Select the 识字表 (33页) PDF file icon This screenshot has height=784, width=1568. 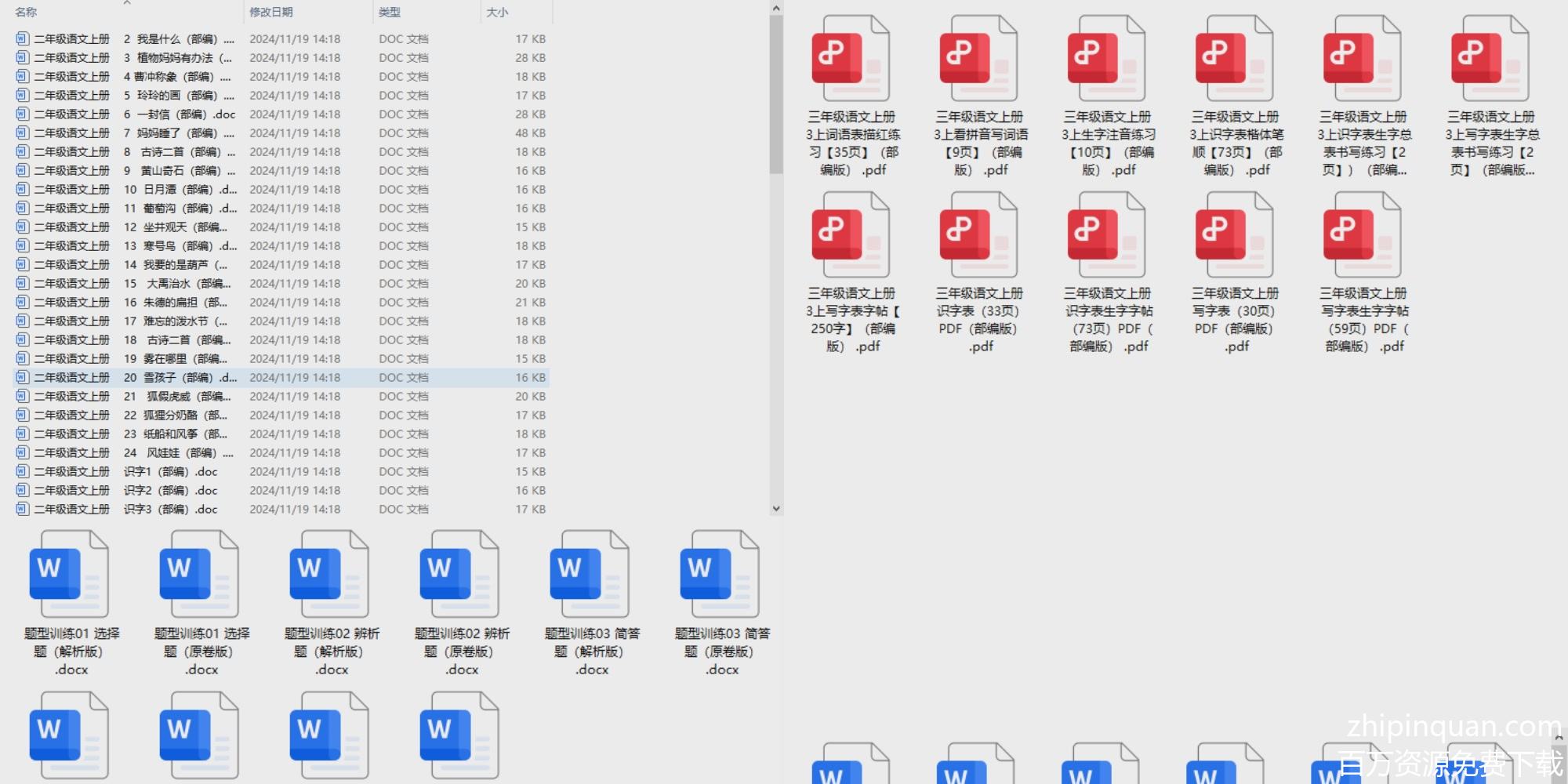pyautogui.click(x=978, y=236)
